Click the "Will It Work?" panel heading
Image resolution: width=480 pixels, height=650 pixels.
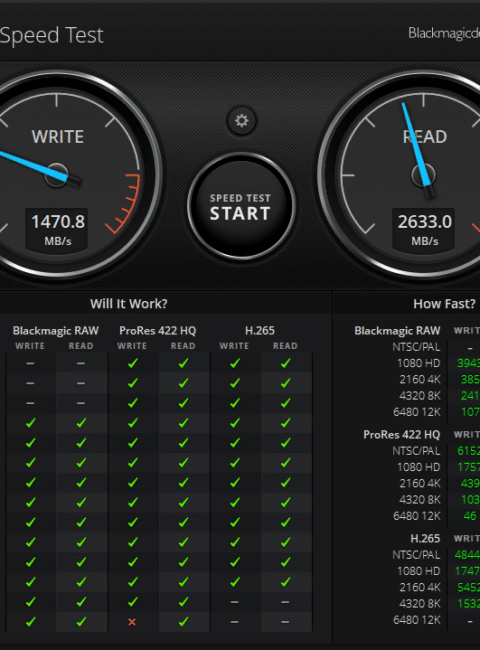point(129,304)
